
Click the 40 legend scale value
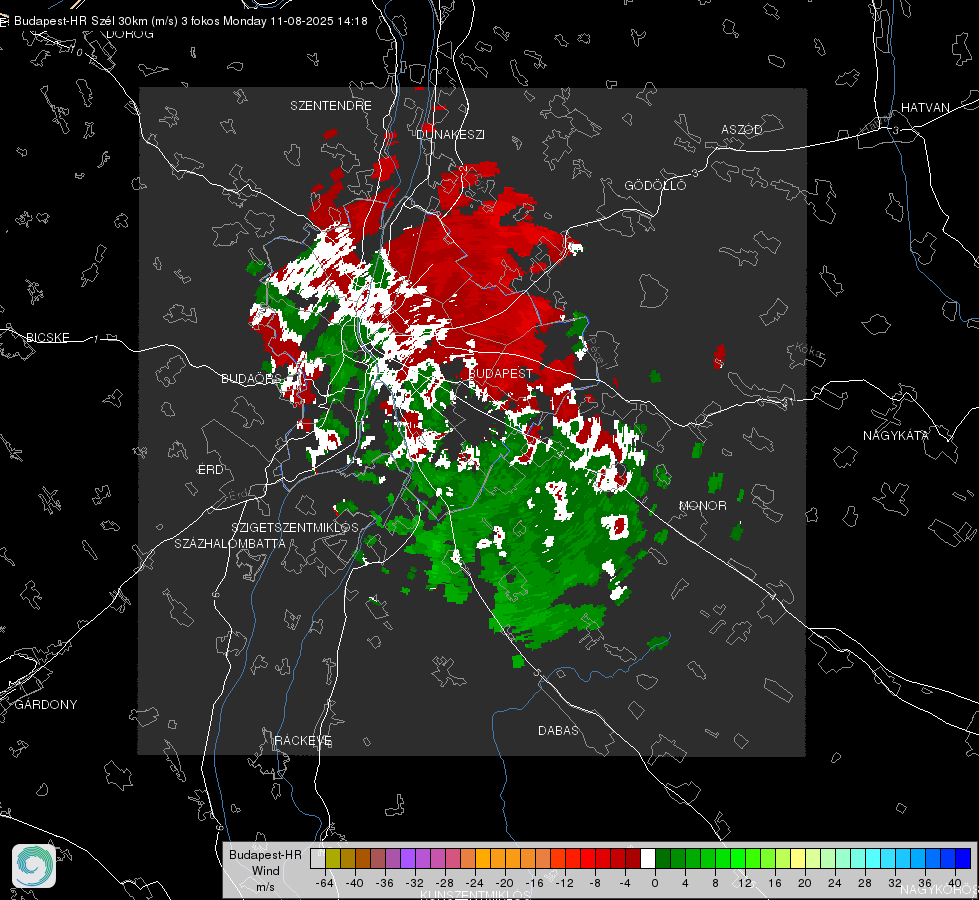pyautogui.click(x=955, y=883)
